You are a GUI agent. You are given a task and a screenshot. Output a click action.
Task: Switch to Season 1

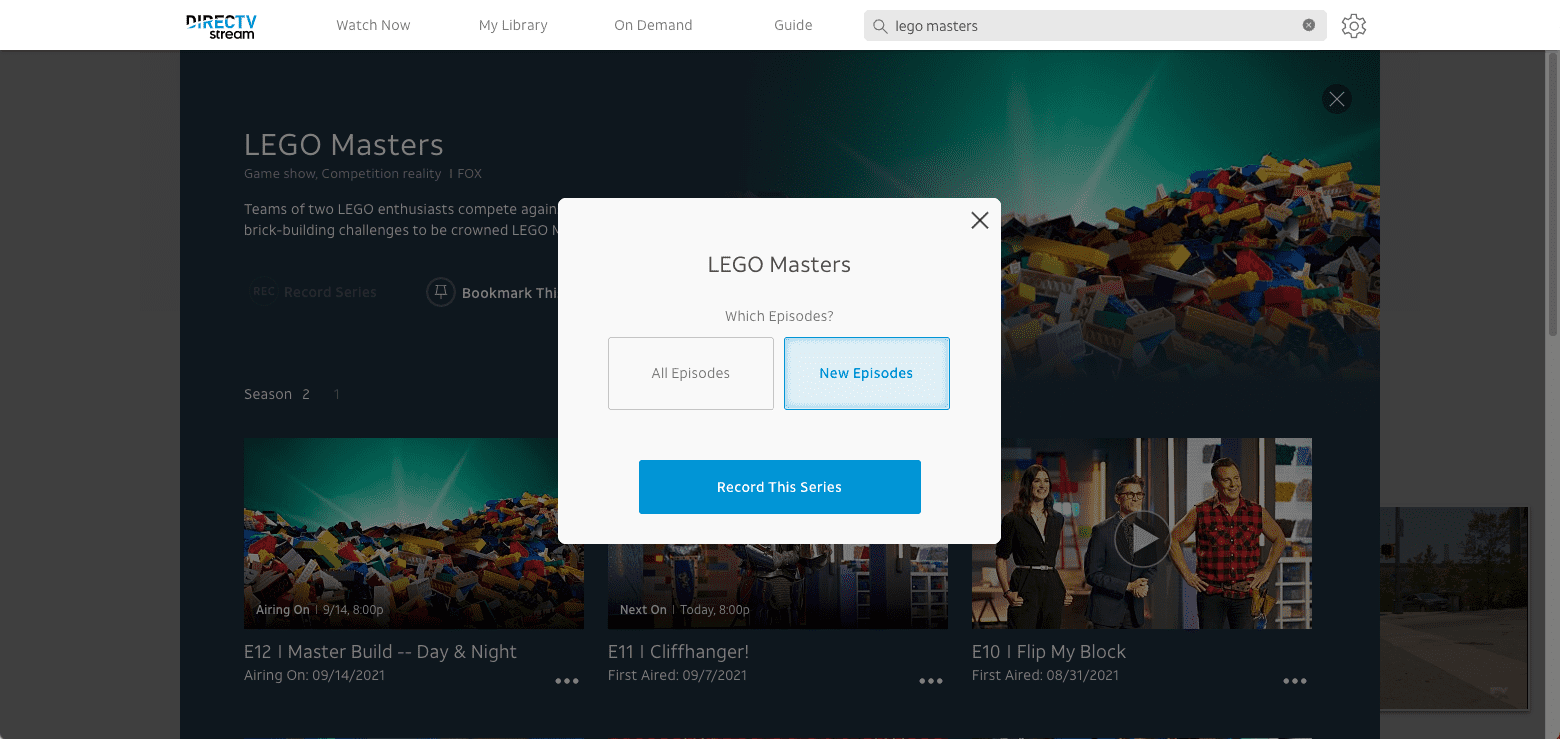(x=337, y=394)
